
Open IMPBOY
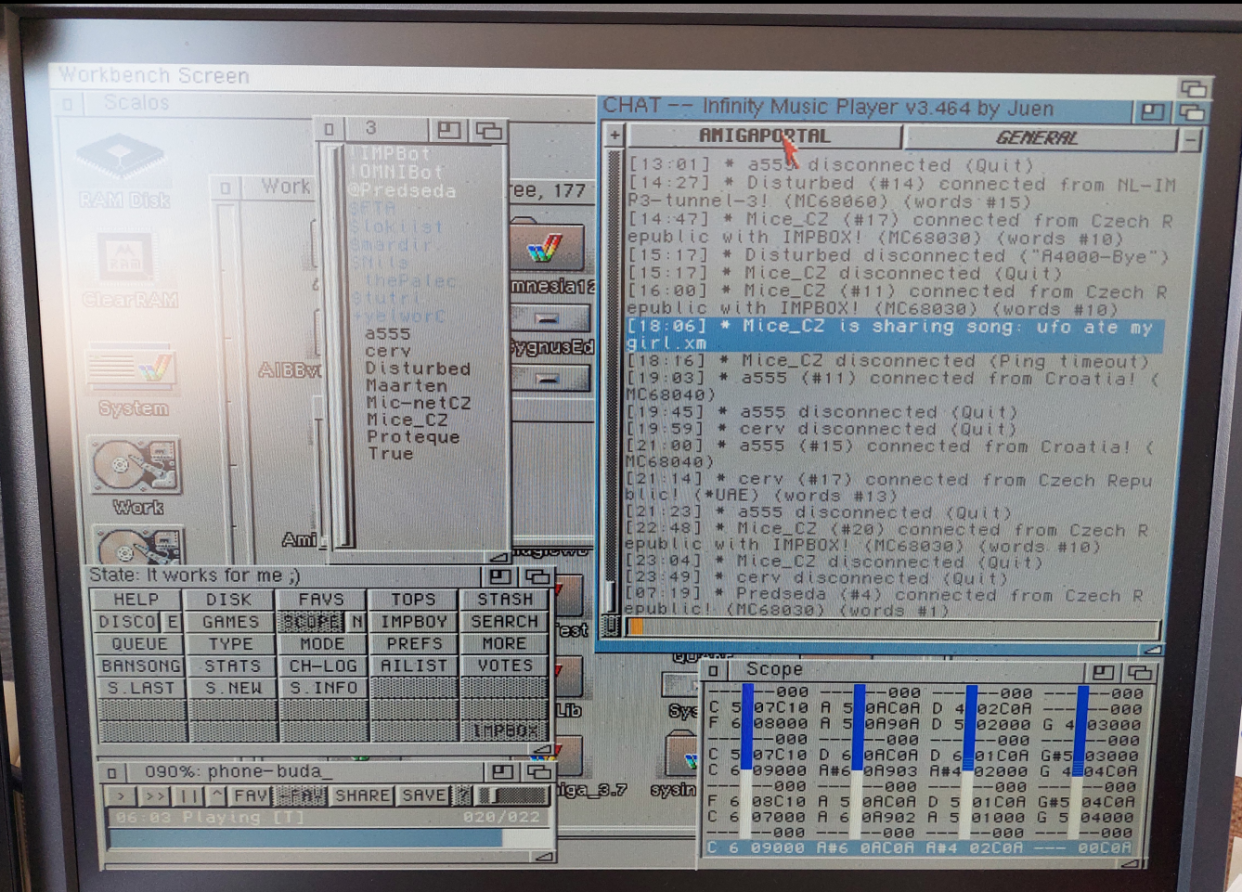[413, 621]
